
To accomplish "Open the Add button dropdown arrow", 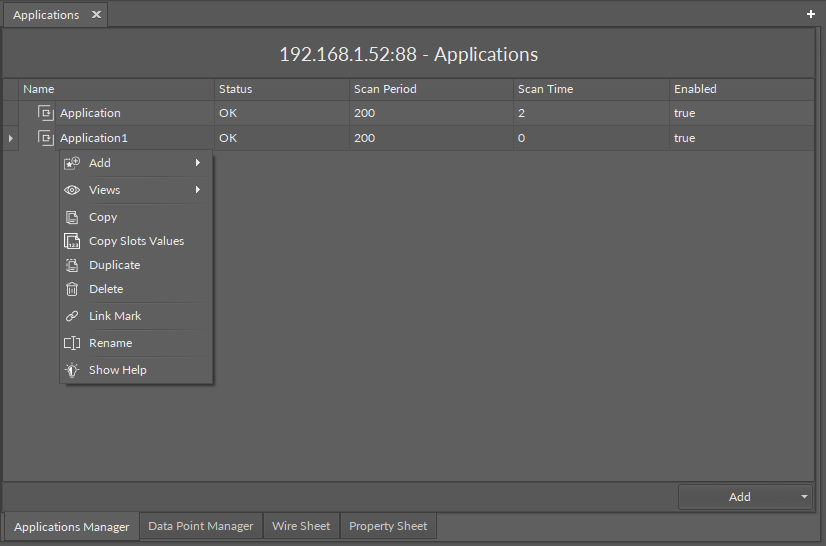I will pos(804,497).
